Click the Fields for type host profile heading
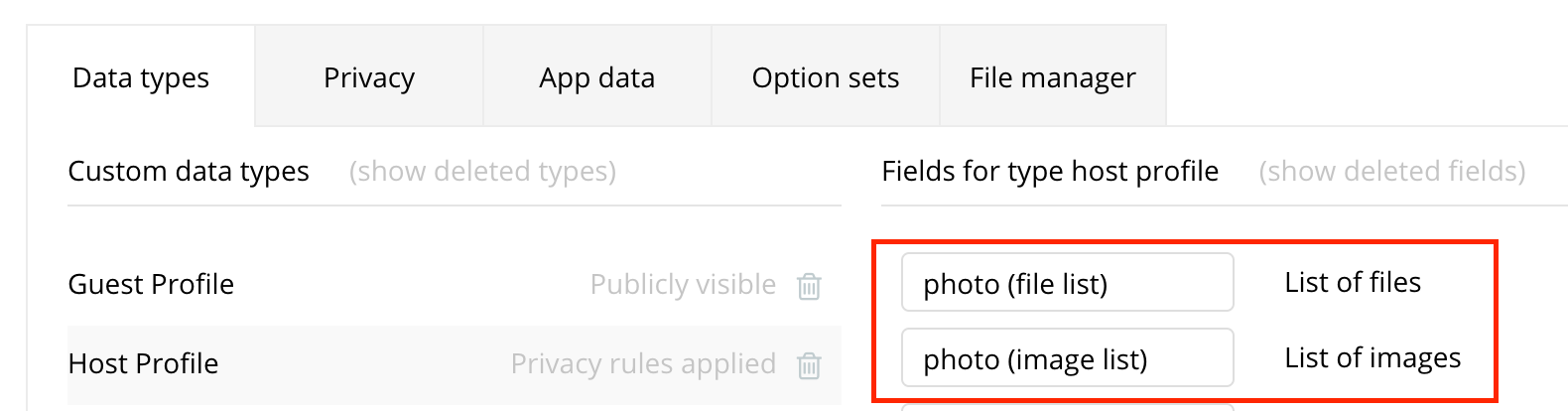This screenshot has height=411, width=1568. pos(1050,171)
